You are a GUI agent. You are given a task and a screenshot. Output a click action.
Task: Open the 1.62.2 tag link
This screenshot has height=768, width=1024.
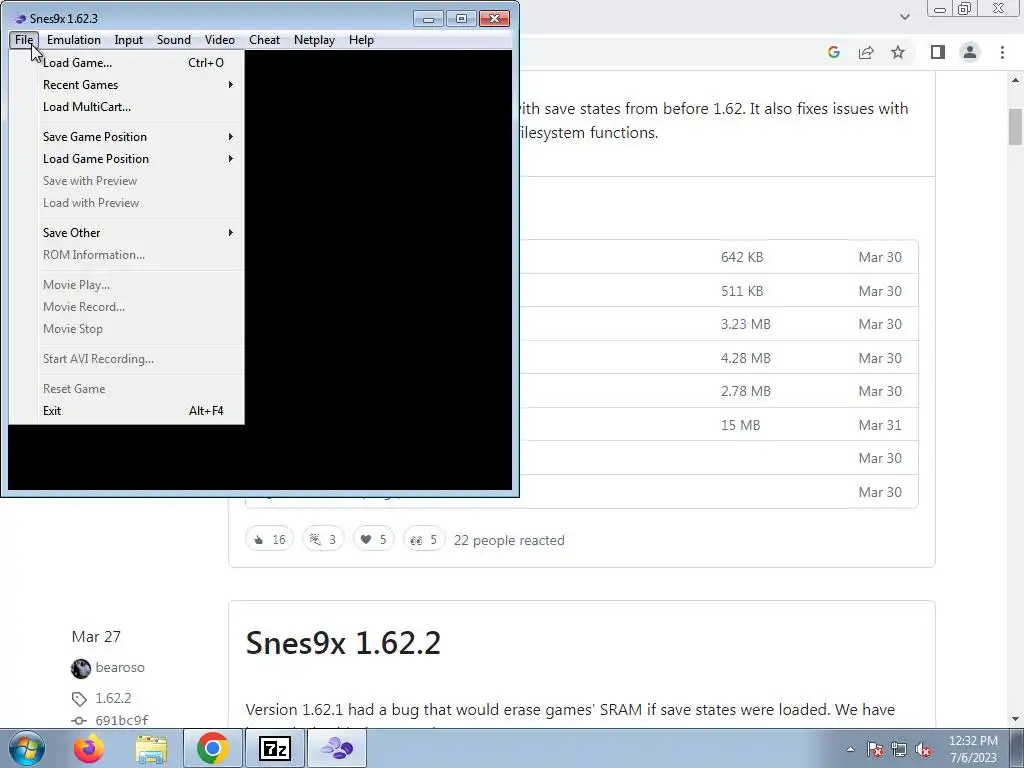point(113,698)
